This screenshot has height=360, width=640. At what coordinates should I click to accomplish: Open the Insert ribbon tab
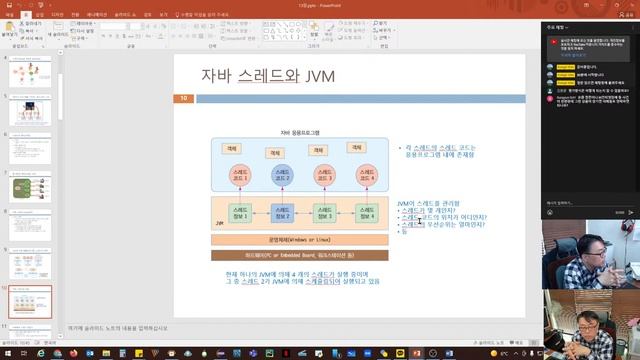(x=40, y=15)
